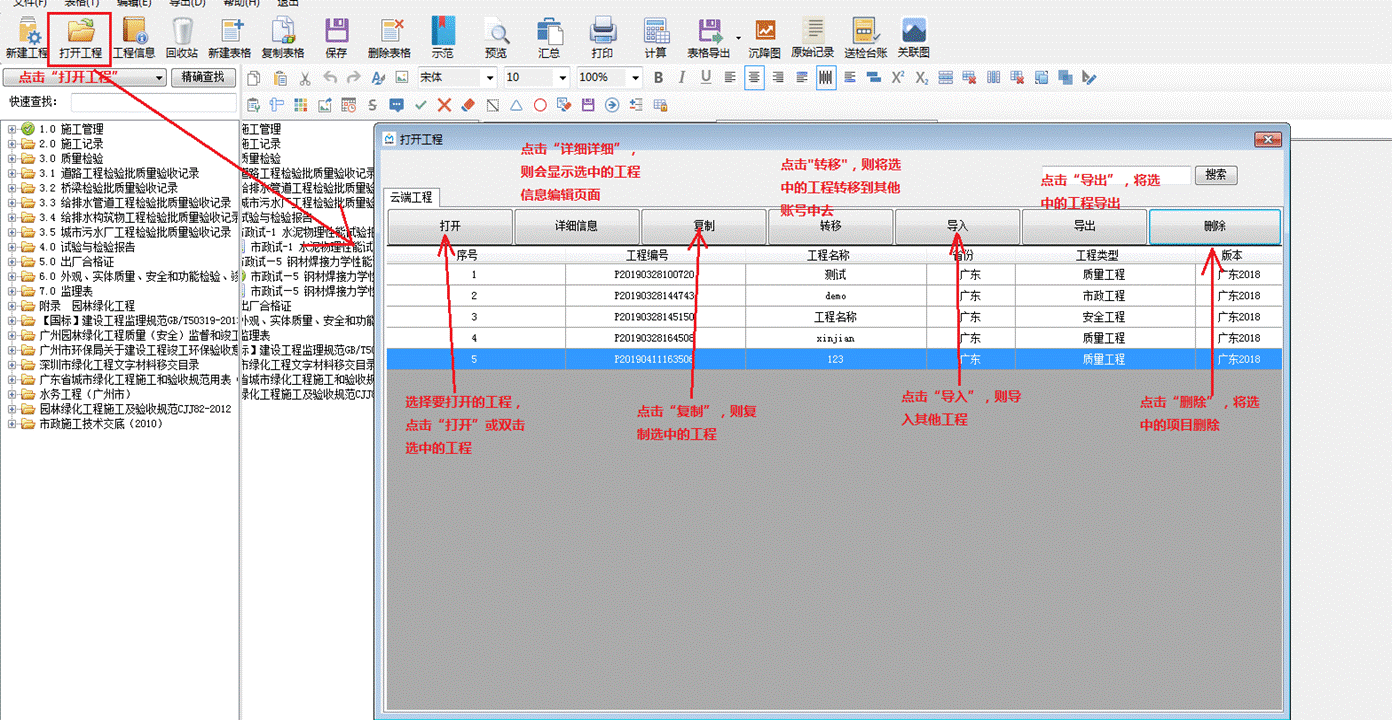Click the 打开 button in dialog
This screenshot has width=1392, height=720.
[x=449, y=226]
